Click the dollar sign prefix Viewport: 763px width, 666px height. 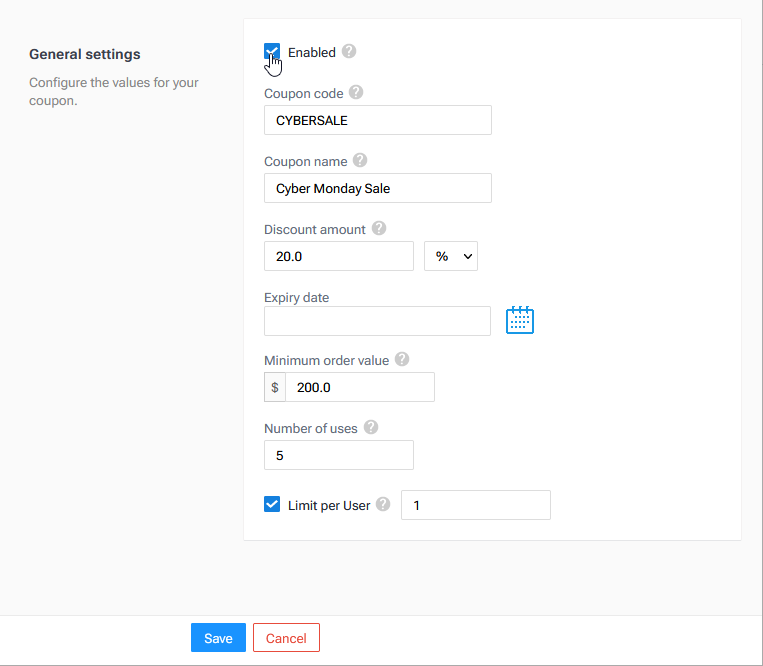275,387
